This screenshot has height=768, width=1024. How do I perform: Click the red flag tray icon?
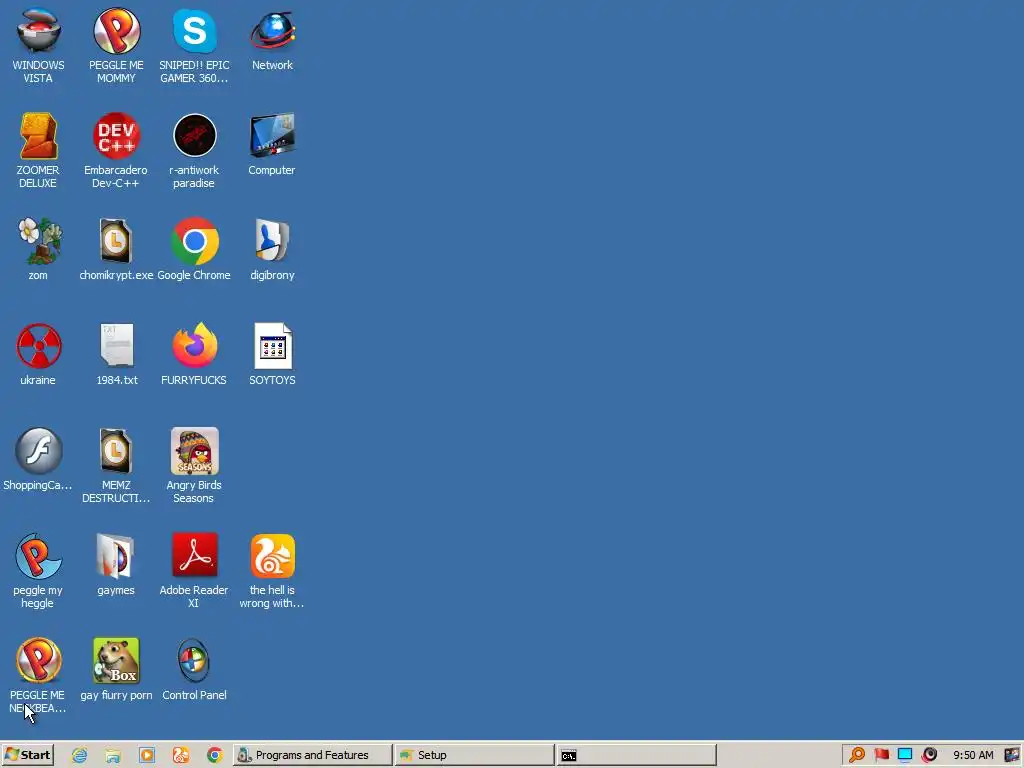(x=882, y=755)
